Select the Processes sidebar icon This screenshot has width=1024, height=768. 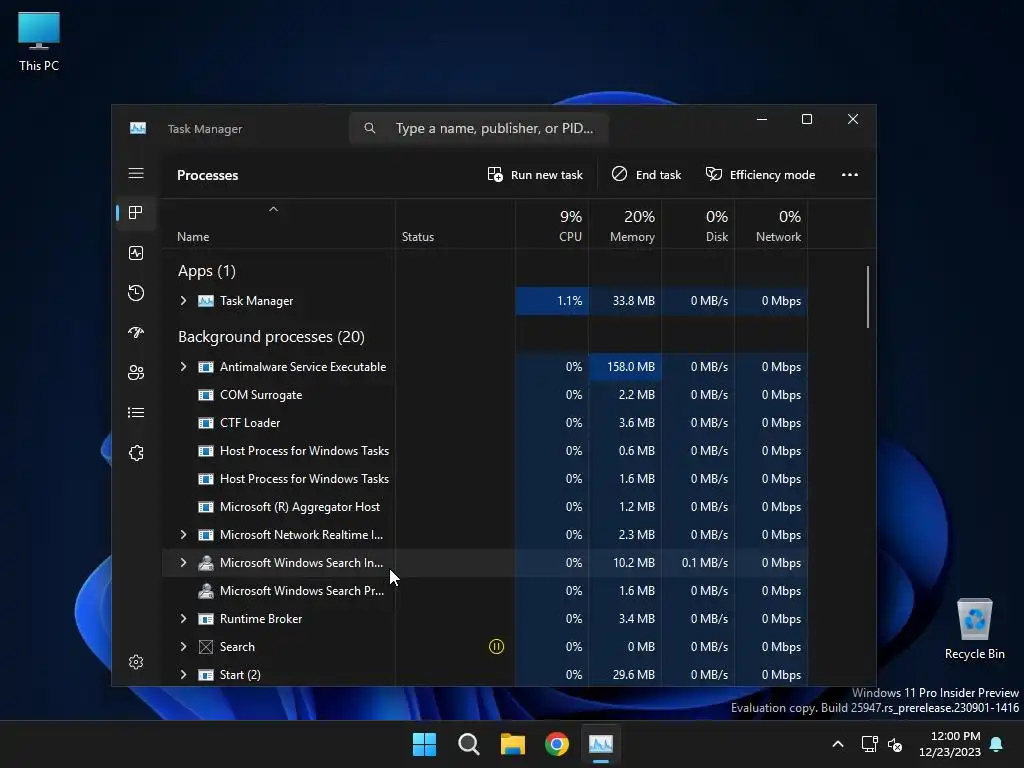(x=136, y=212)
